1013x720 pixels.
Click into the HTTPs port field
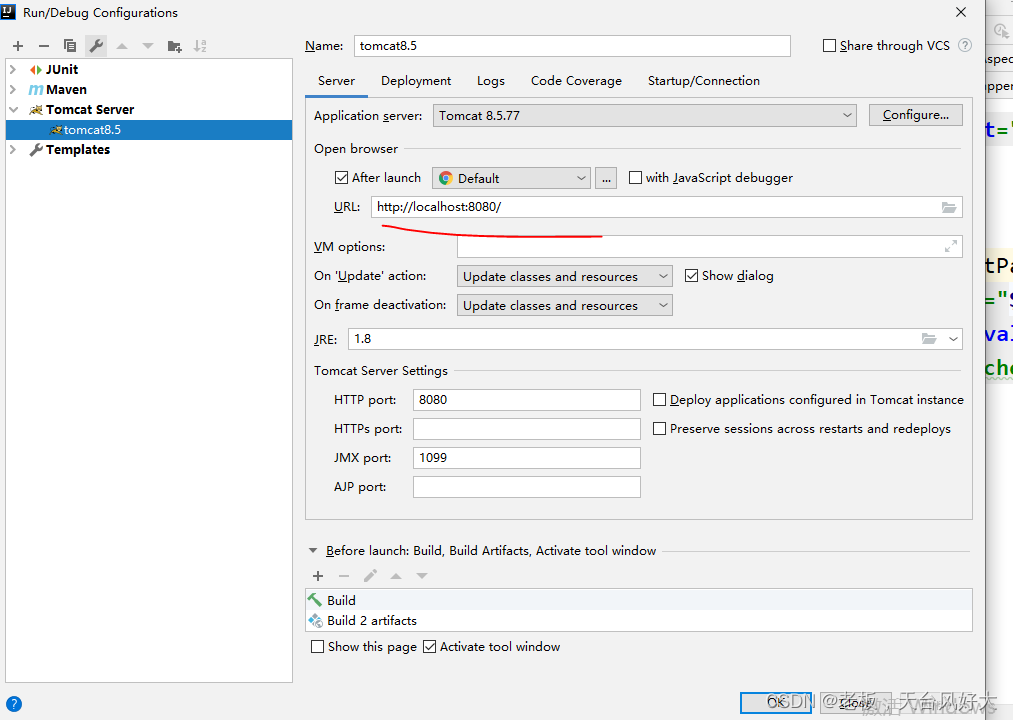pos(527,429)
